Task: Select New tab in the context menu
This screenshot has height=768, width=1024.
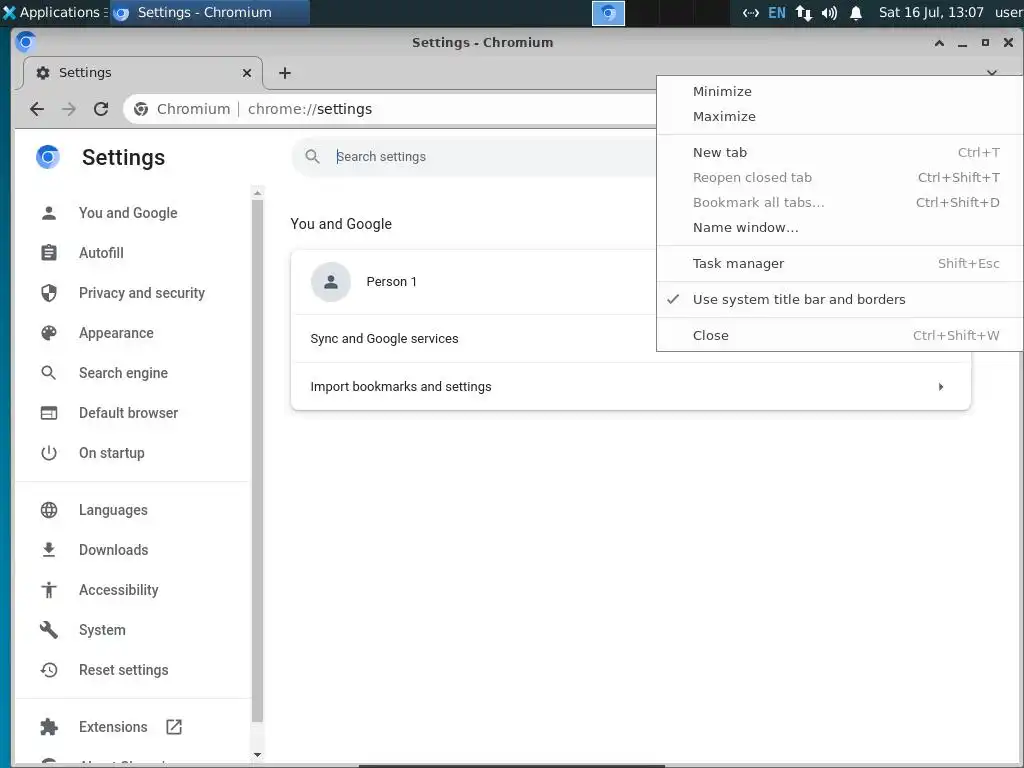Action: (840, 152)
